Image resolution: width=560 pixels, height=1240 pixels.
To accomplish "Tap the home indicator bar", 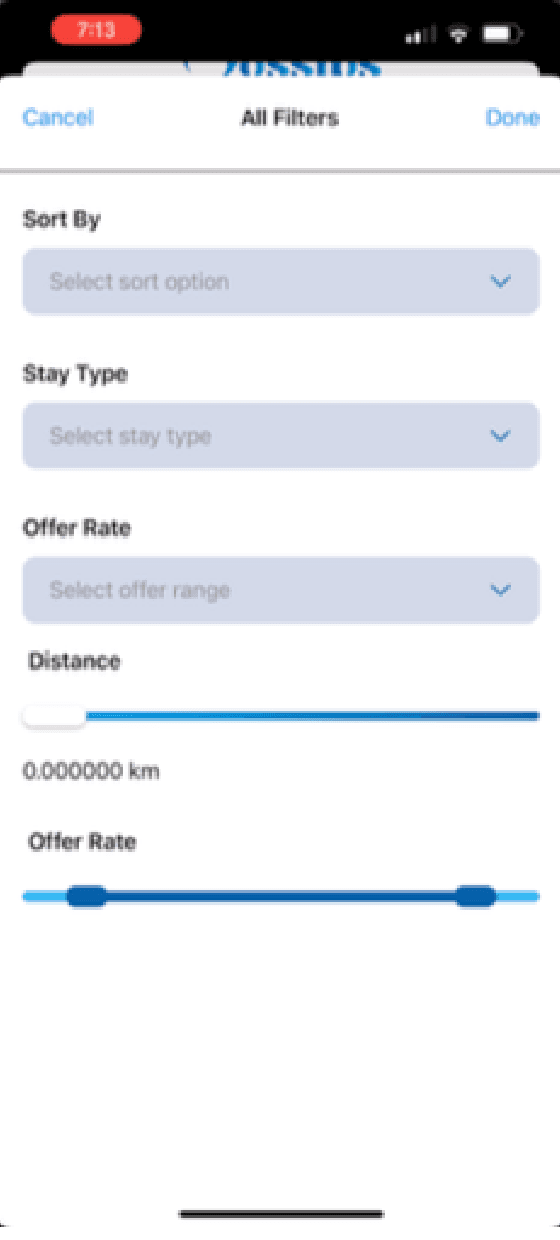I will 281,1214.
